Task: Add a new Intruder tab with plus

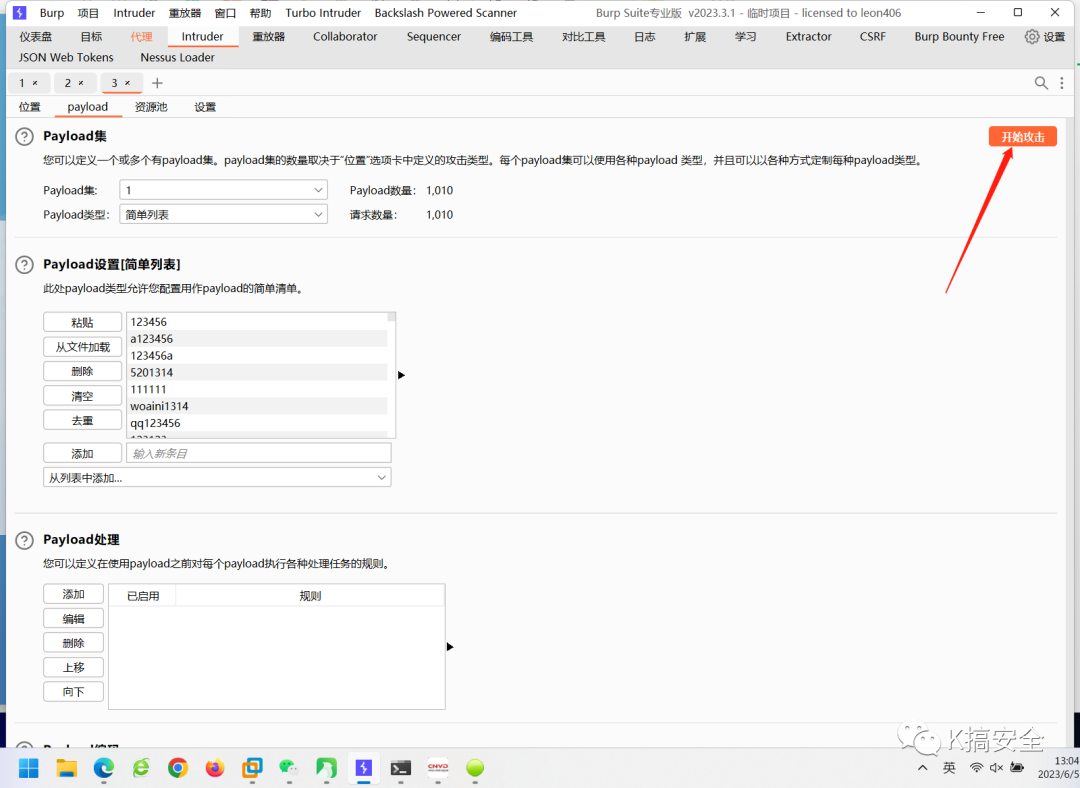Action: click(157, 83)
